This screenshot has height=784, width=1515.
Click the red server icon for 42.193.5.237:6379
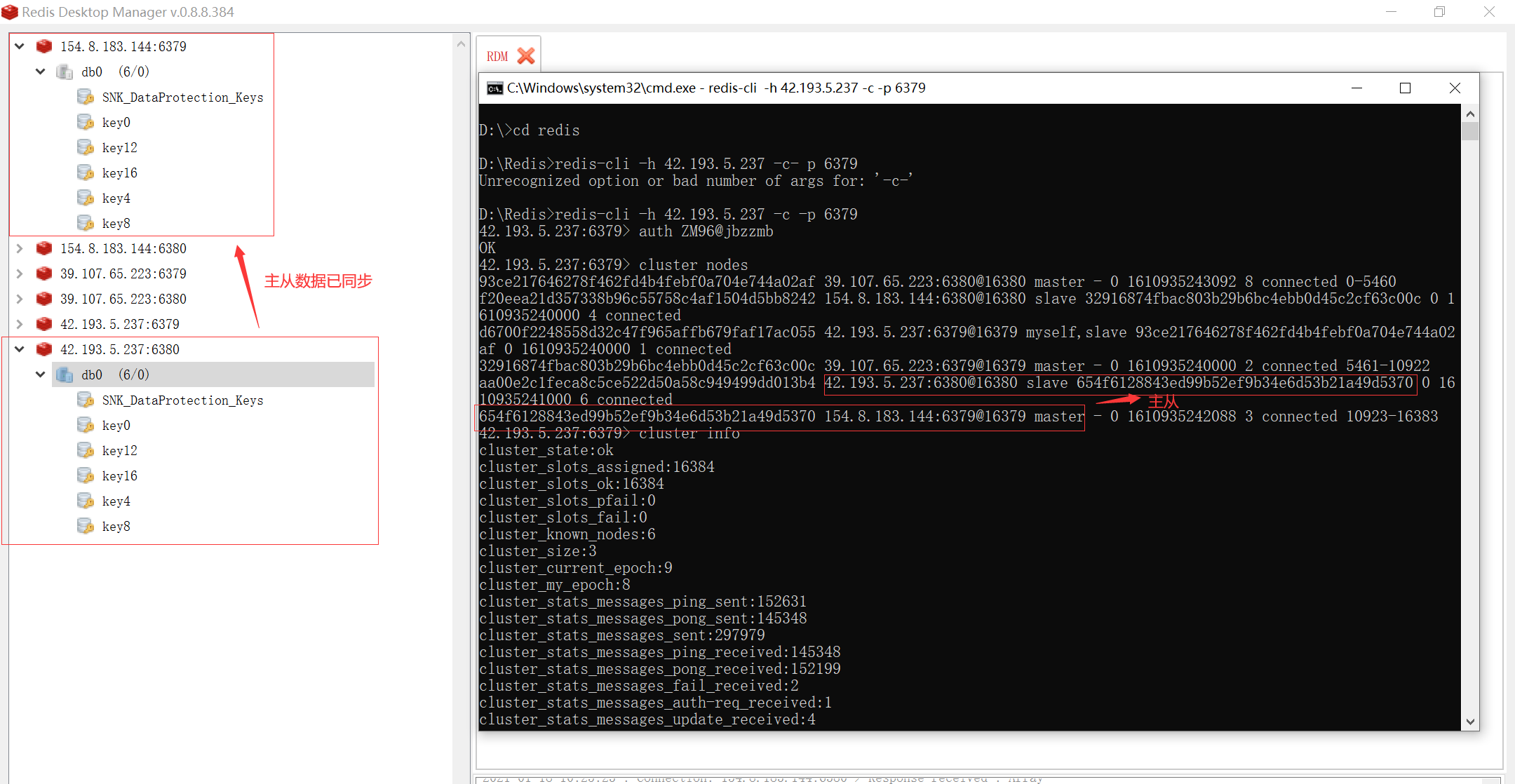(44, 324)
